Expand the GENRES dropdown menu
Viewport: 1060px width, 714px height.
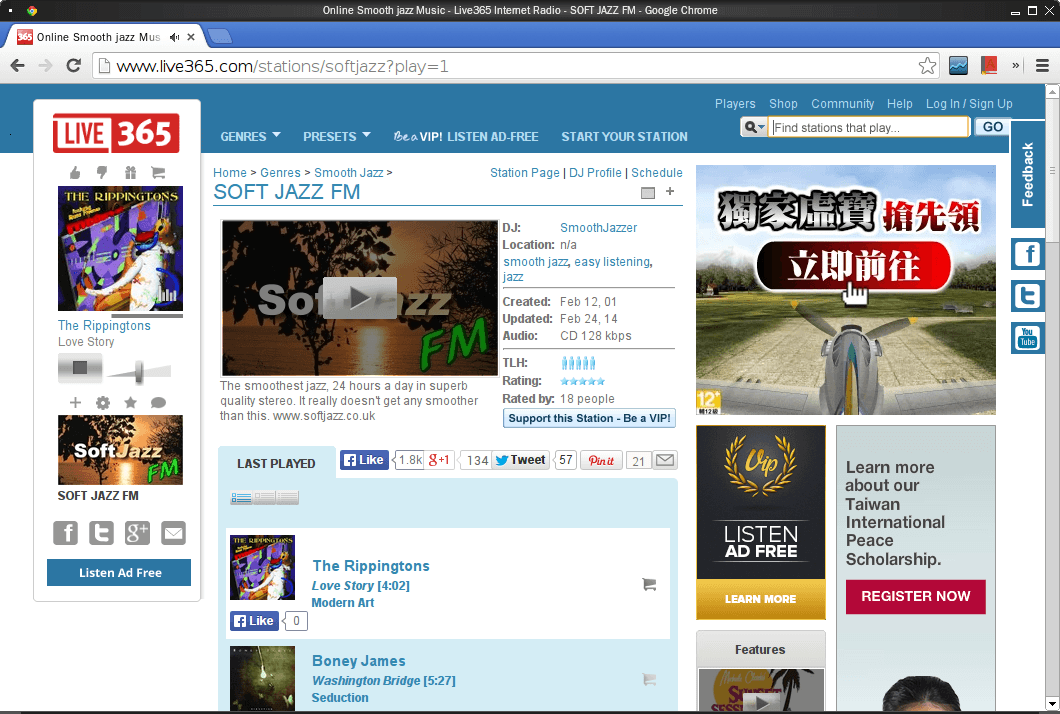(250, 136)
